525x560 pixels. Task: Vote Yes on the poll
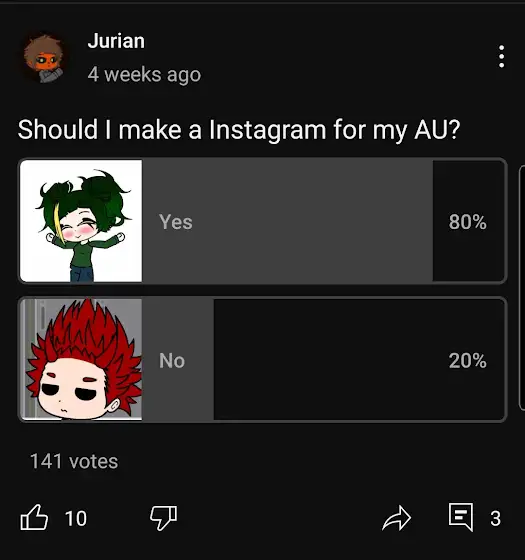coord(262,221)
